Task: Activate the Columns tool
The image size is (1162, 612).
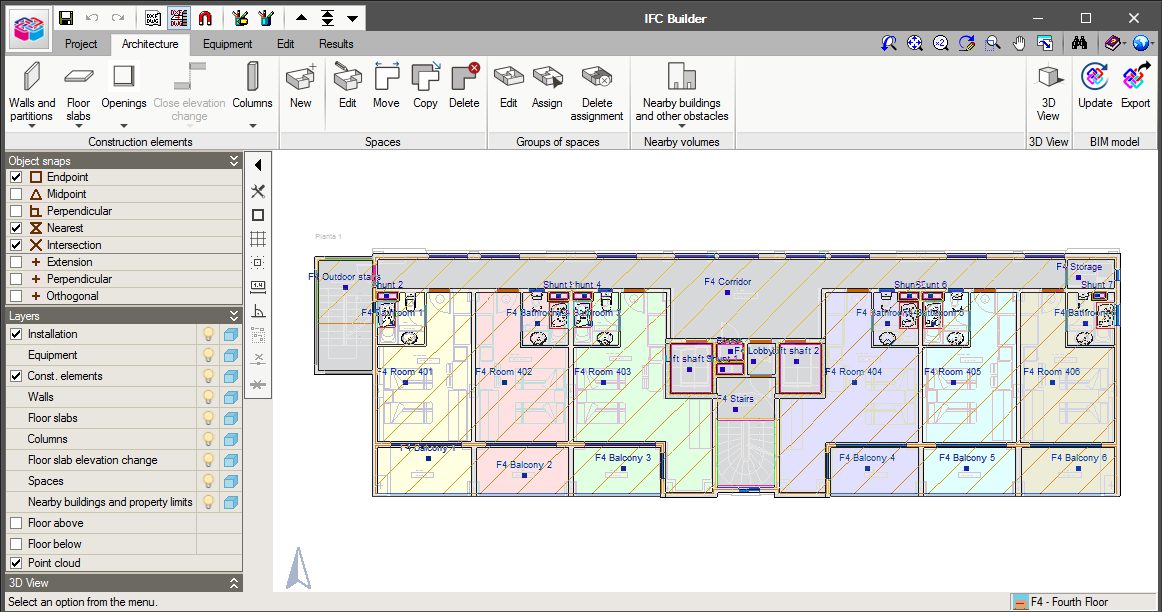Action: point(252,85)
